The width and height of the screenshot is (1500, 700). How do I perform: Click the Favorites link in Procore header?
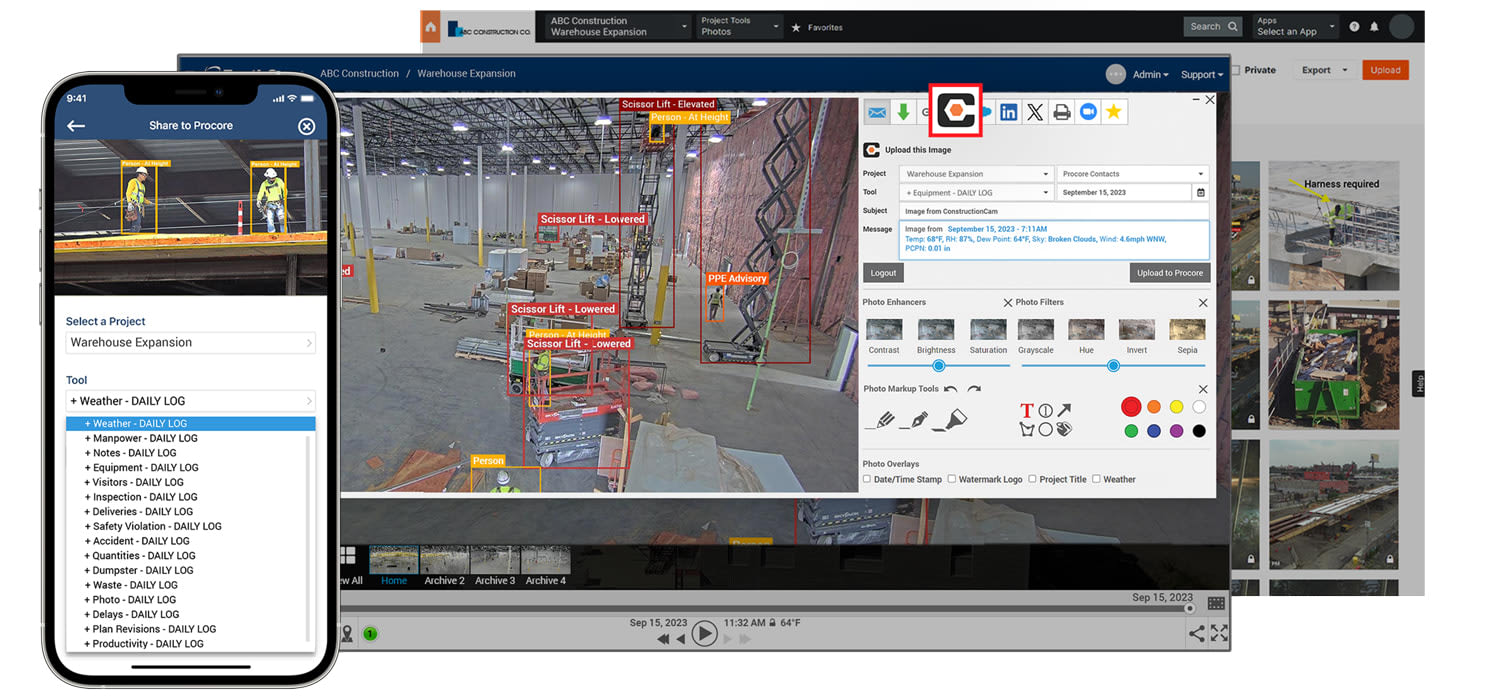817,28
